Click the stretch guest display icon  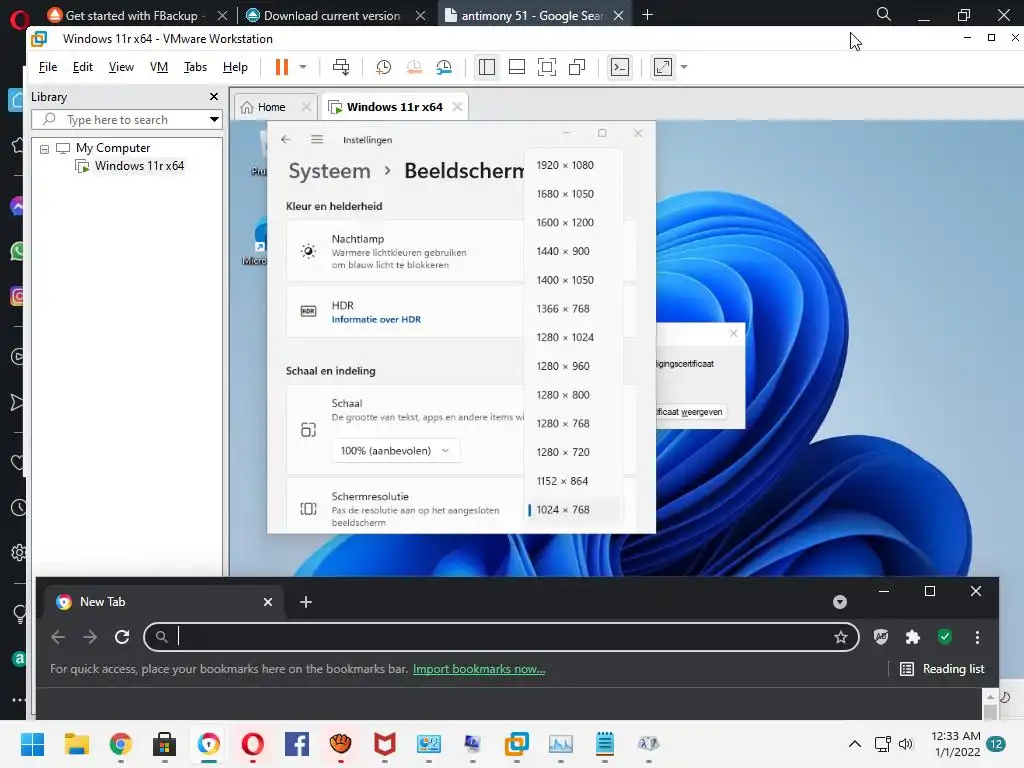coord(663,67)
